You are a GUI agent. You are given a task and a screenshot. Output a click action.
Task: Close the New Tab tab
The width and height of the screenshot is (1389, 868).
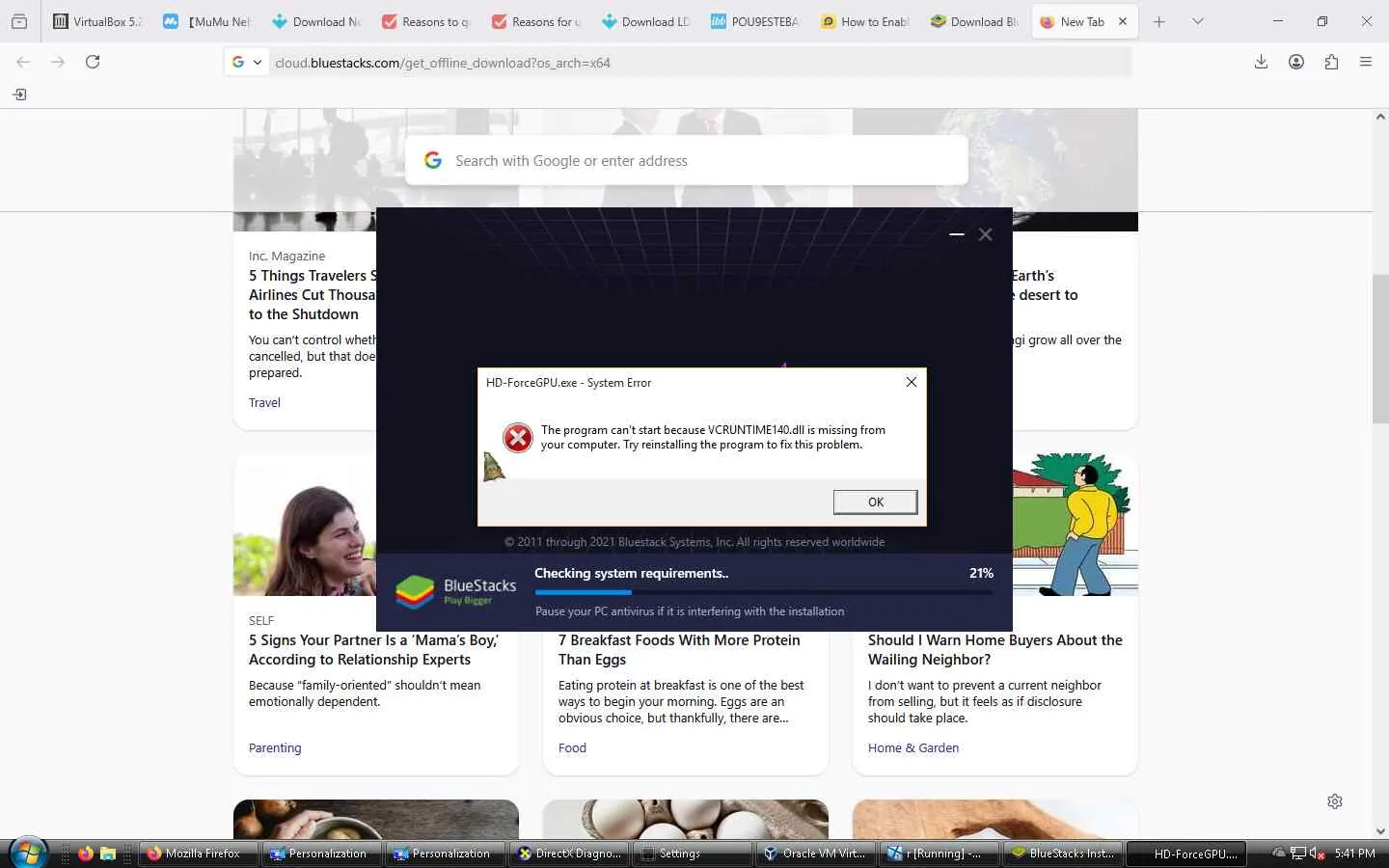click(x=1123, y=21)
